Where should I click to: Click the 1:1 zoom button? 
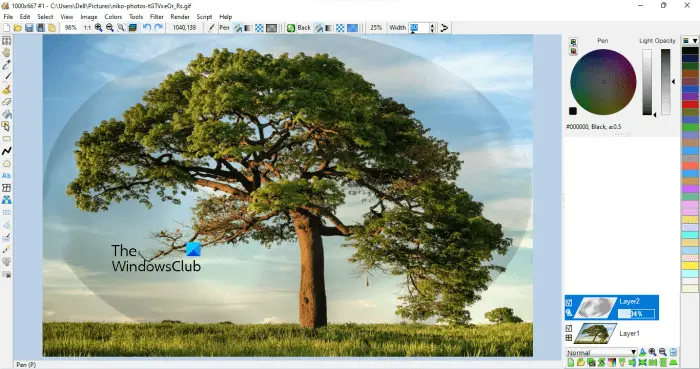87,28
